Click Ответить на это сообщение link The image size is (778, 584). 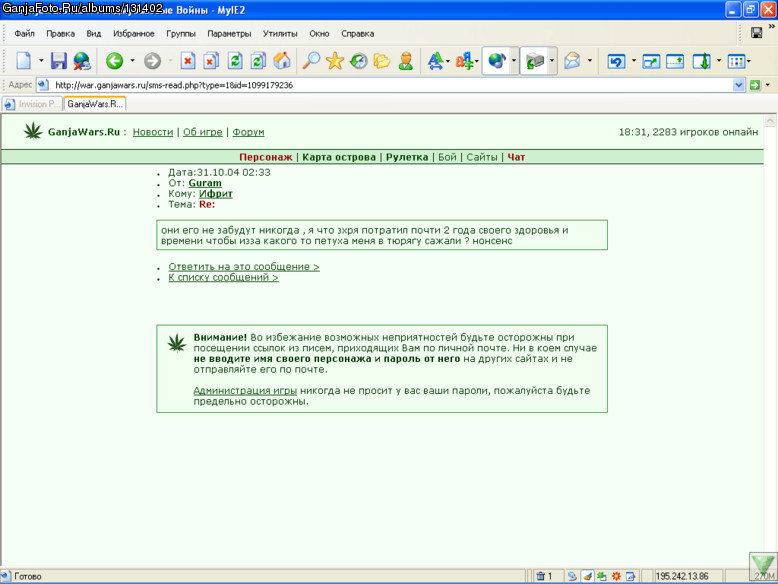244,266
